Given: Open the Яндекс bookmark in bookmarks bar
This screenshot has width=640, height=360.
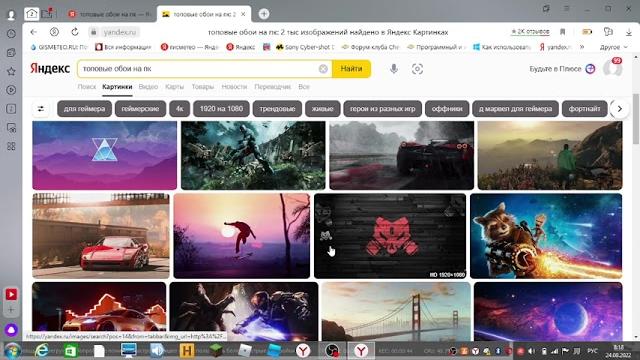Looking at the screenshot, I should (241, 47).
